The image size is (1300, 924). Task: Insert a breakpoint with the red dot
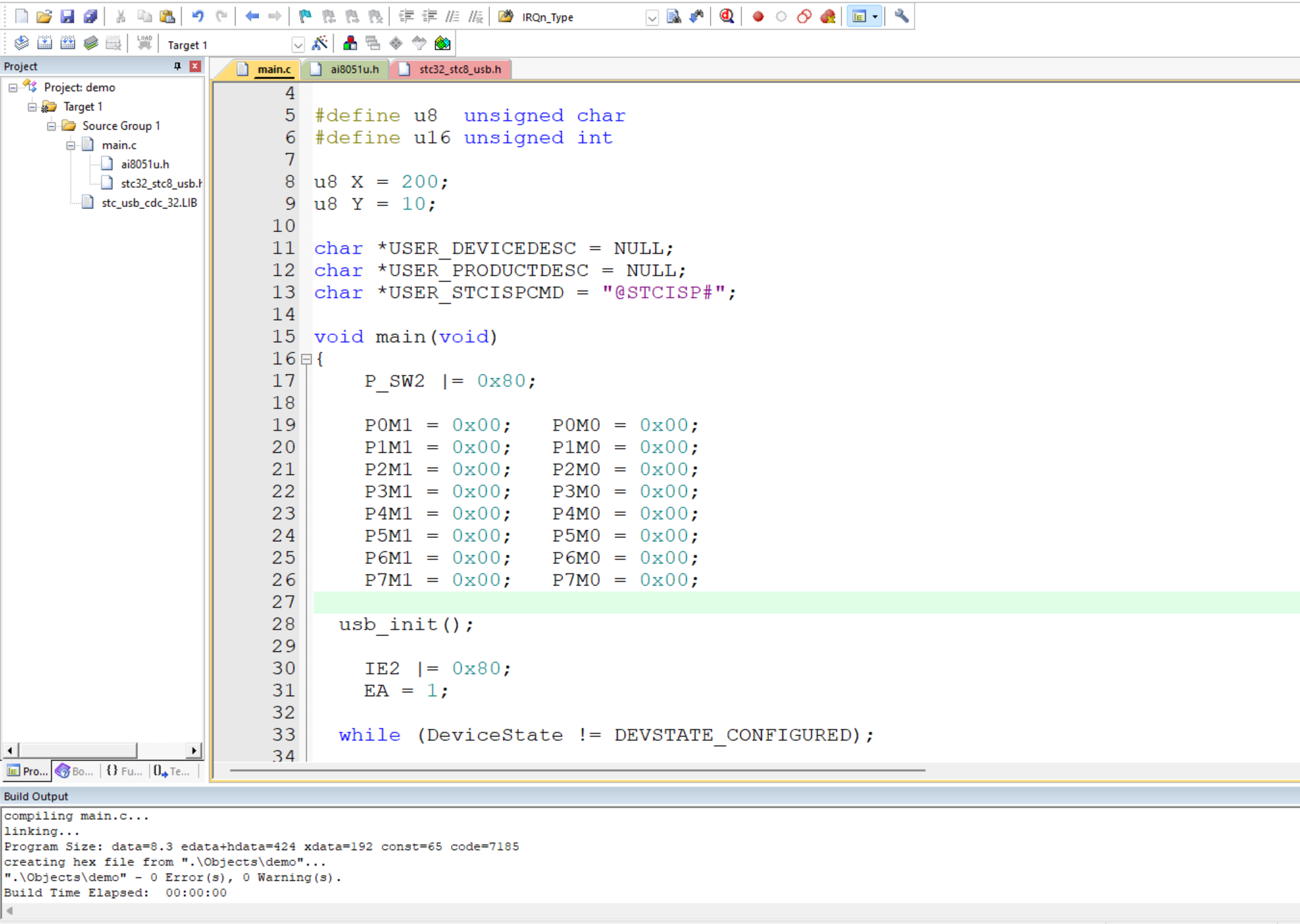(x=758, y=17)
